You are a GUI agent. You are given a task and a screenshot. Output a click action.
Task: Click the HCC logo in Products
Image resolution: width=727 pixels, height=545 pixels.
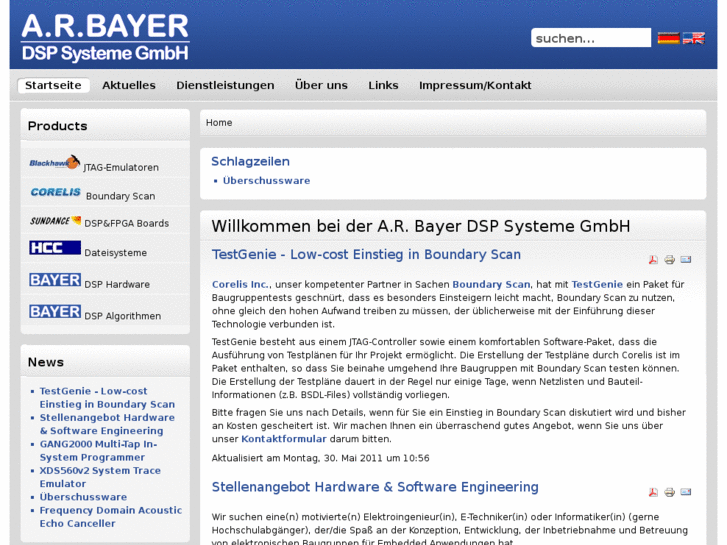(55, 248)
